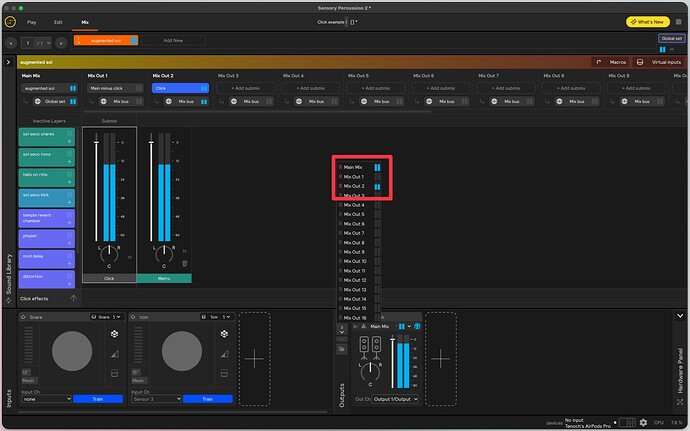Click the tom input stacked-layers icon

coord(224,373)
